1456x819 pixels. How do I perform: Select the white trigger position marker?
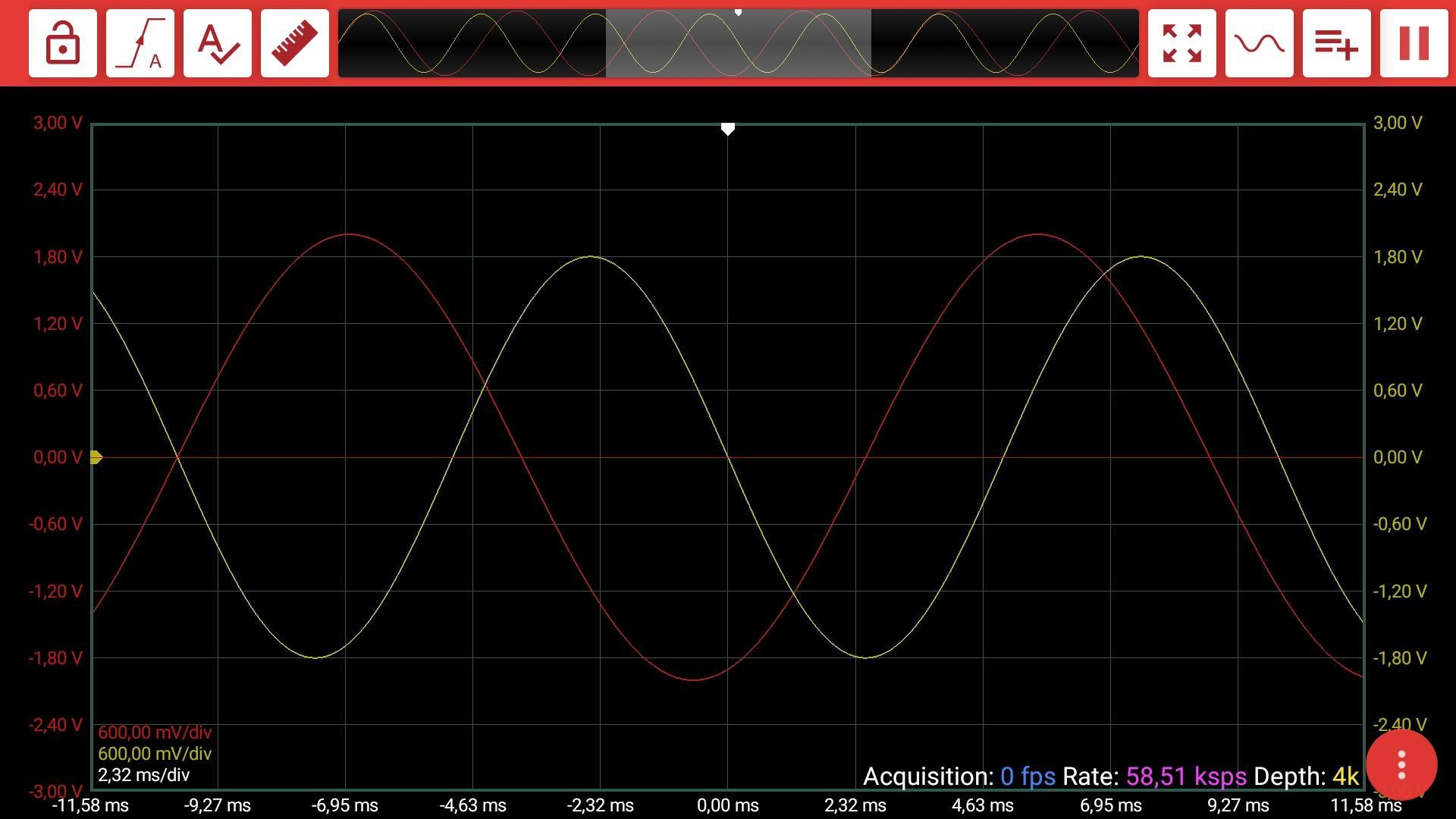tap(728, 129)
